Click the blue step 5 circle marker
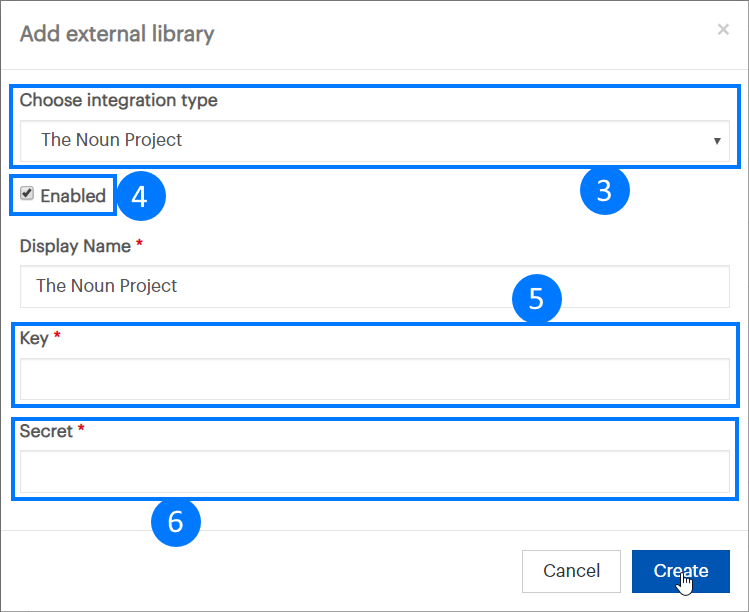This screenshot has height=612, width=749. (536, 299)
